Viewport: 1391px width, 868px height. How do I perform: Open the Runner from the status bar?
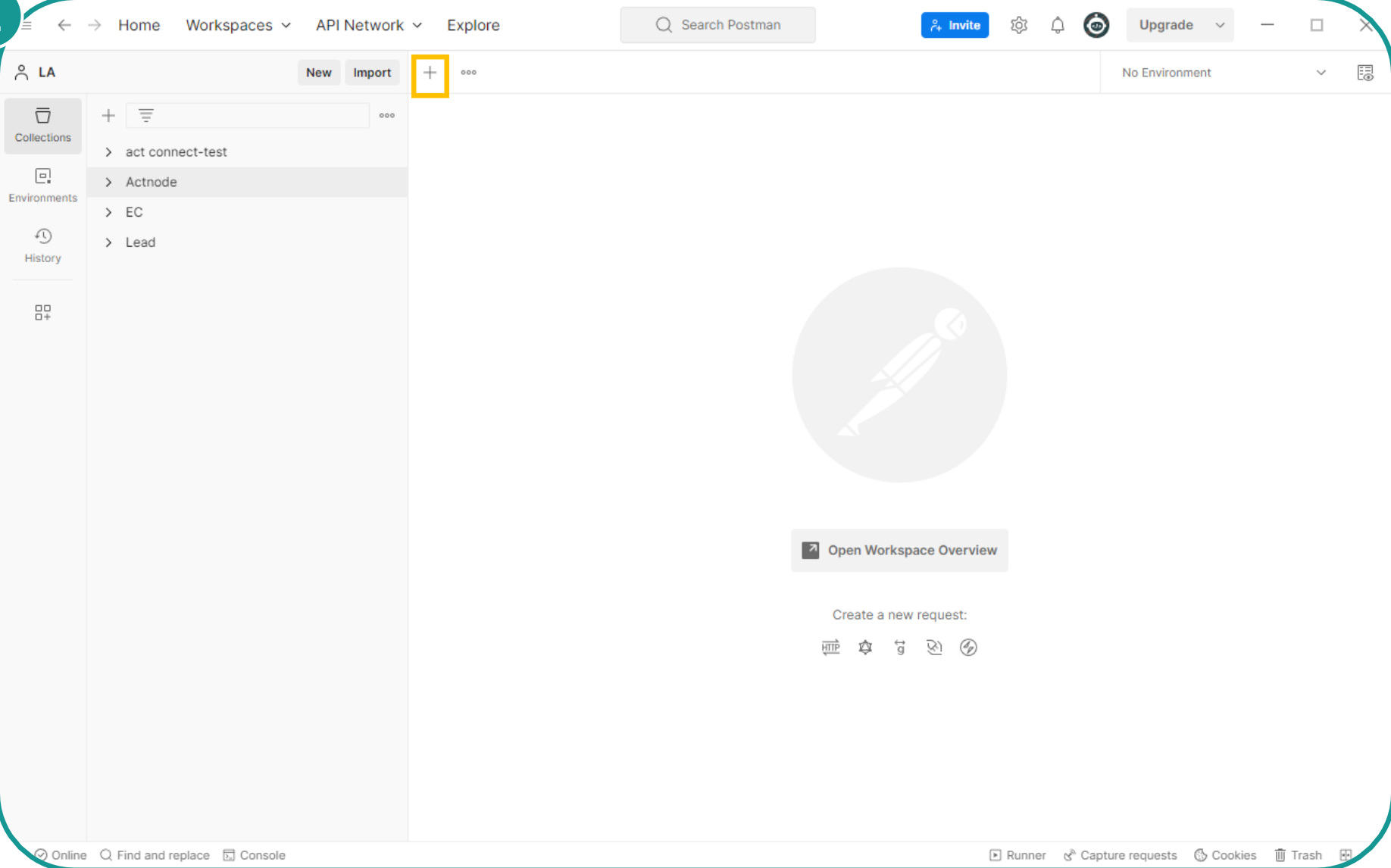click(1017, 855)
